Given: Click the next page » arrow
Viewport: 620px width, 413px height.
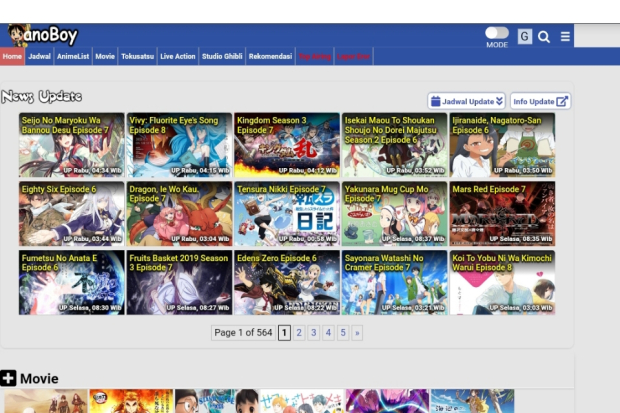Looking at the screenshot, I should (357, 333).
